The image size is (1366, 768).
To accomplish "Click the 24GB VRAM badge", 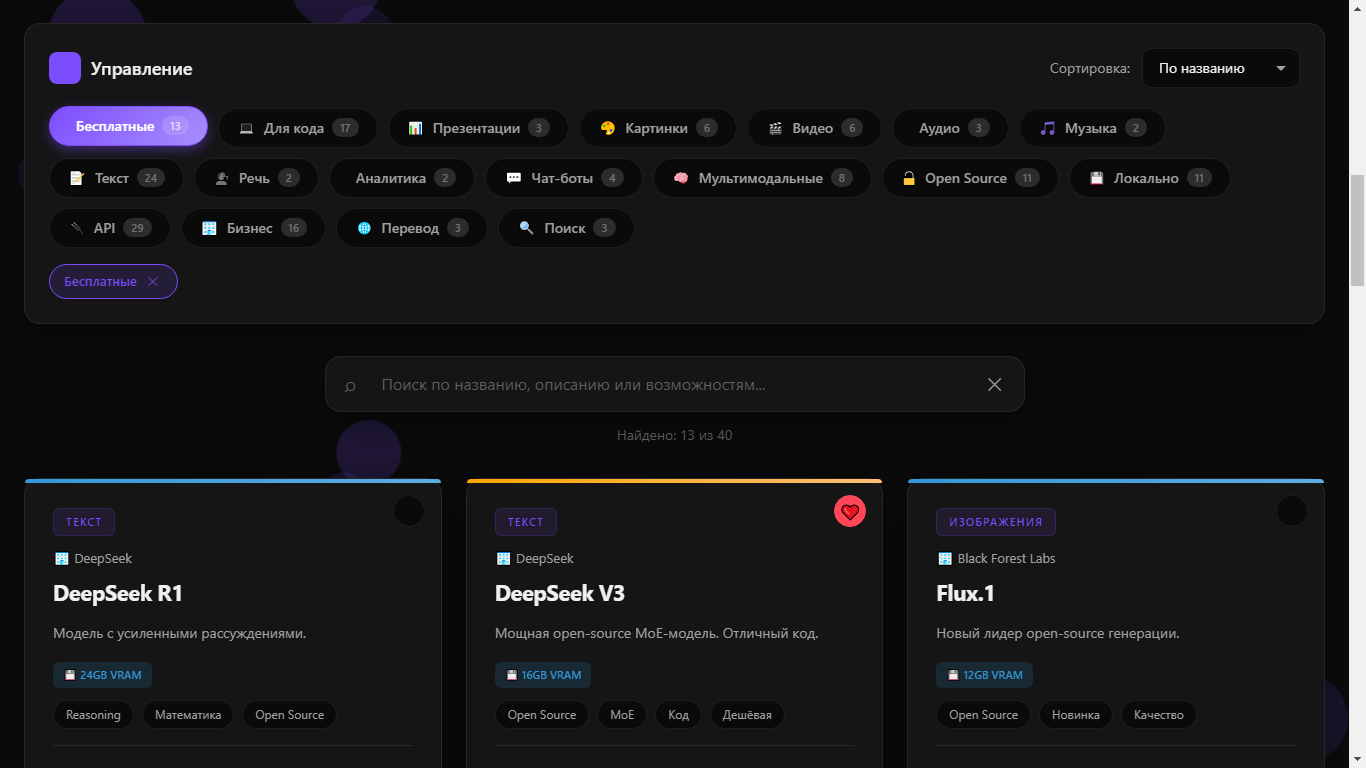I will 102,675.
